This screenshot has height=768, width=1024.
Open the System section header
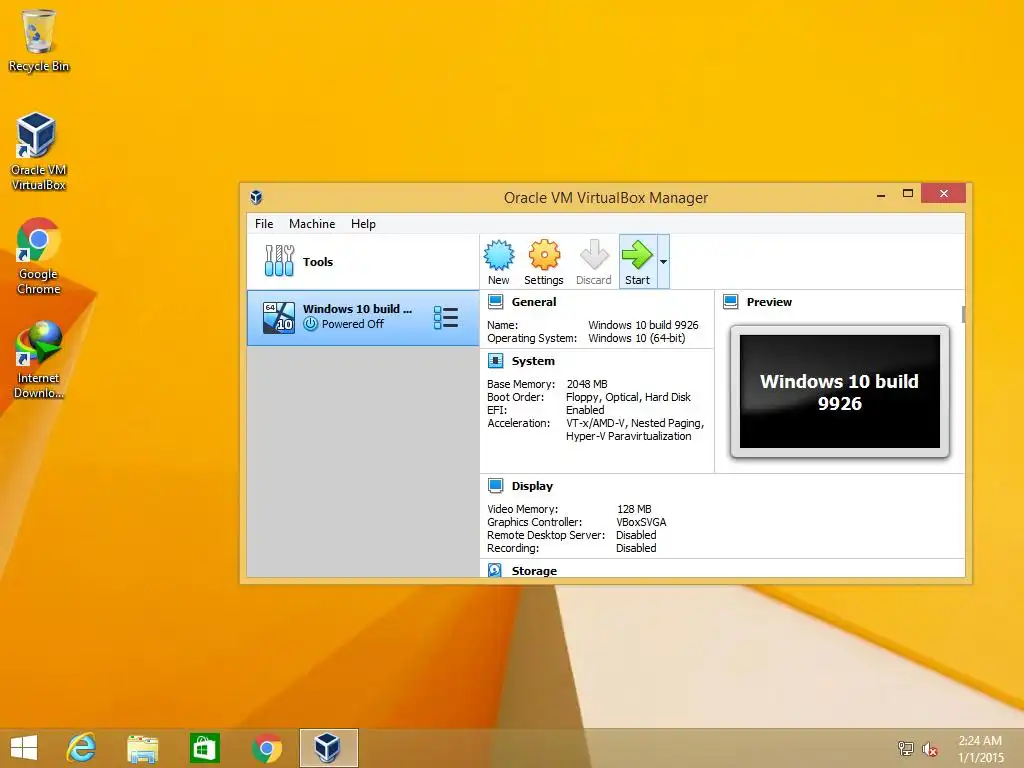[533, 361]
